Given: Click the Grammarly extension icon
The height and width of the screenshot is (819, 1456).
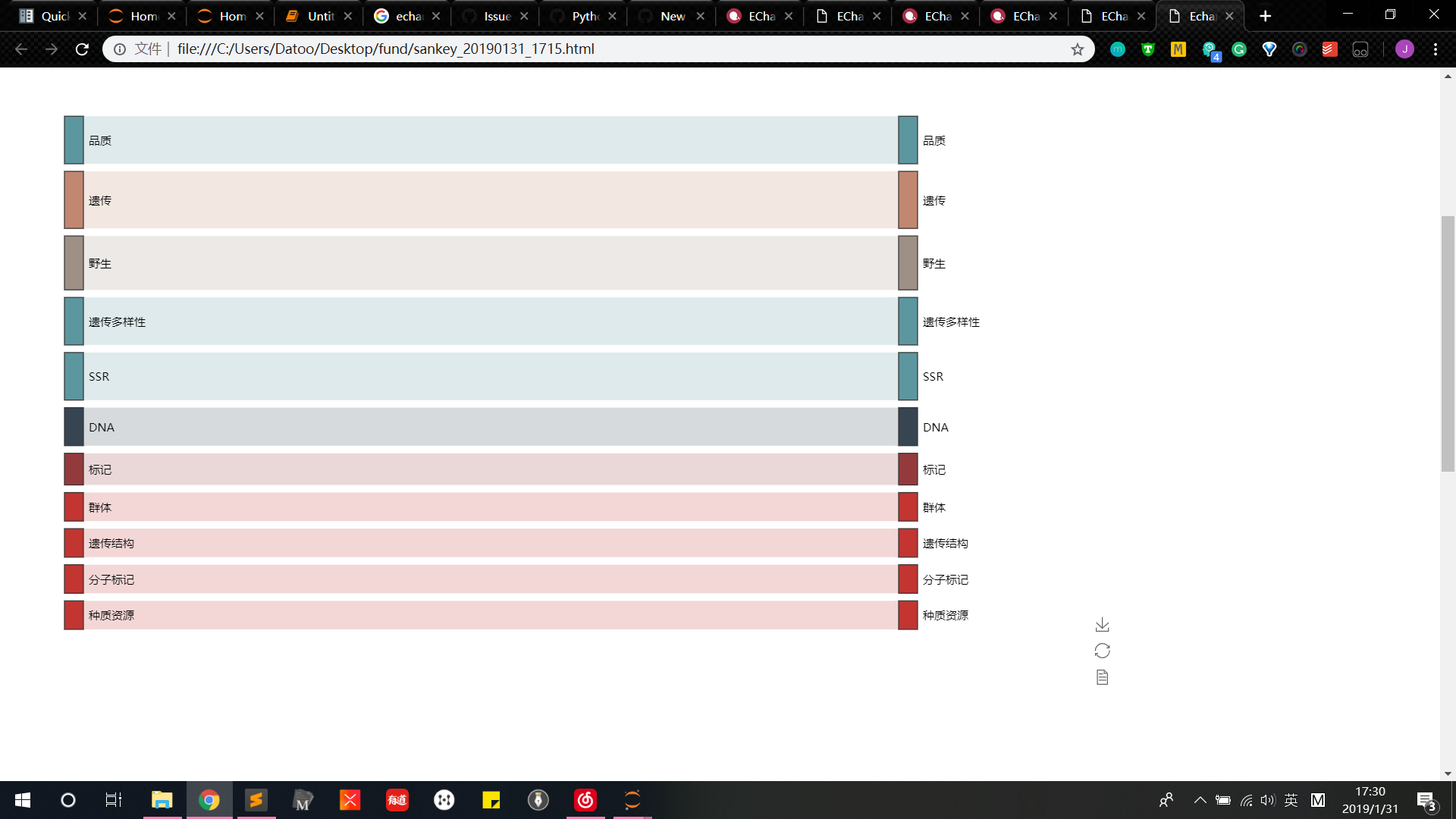Looking at the screenshot, I should click(1239, 49).
